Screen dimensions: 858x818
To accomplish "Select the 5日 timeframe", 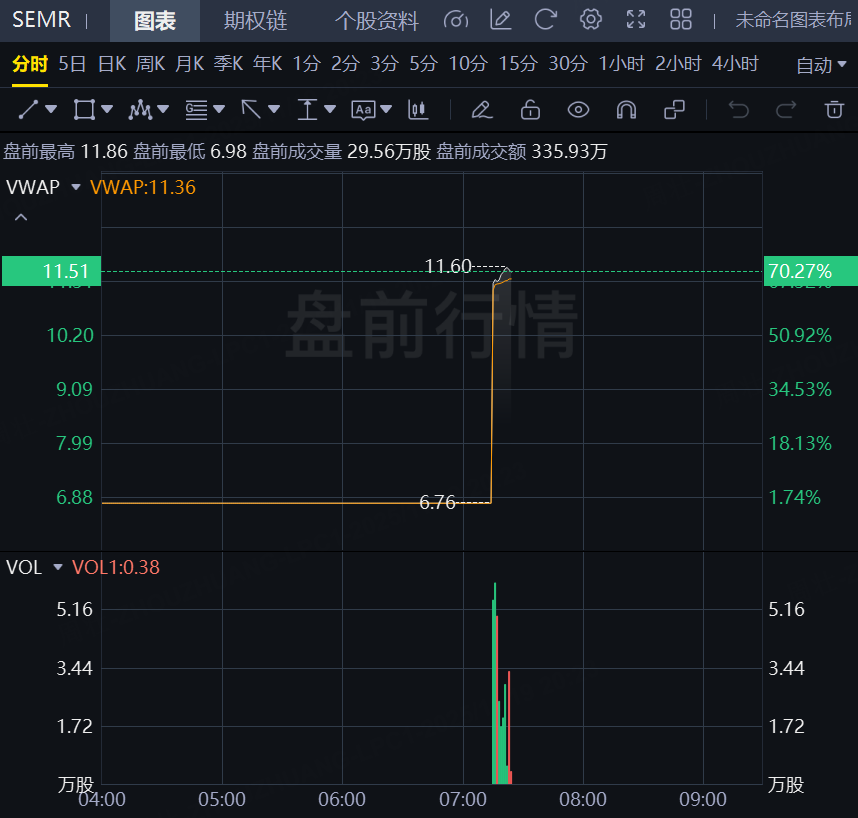I will pyautogui.click(x=72, y=64).
